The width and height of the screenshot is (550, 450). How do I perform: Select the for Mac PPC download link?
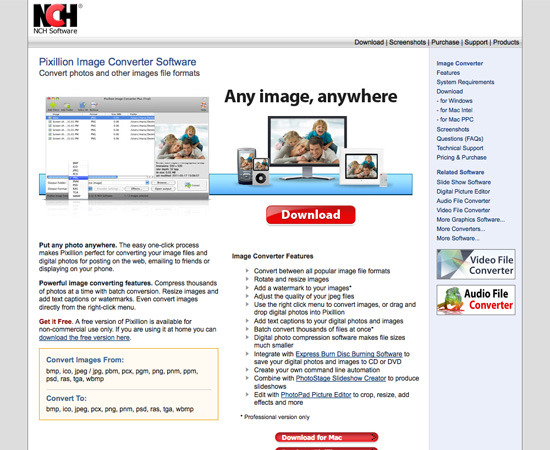point(455,120)
